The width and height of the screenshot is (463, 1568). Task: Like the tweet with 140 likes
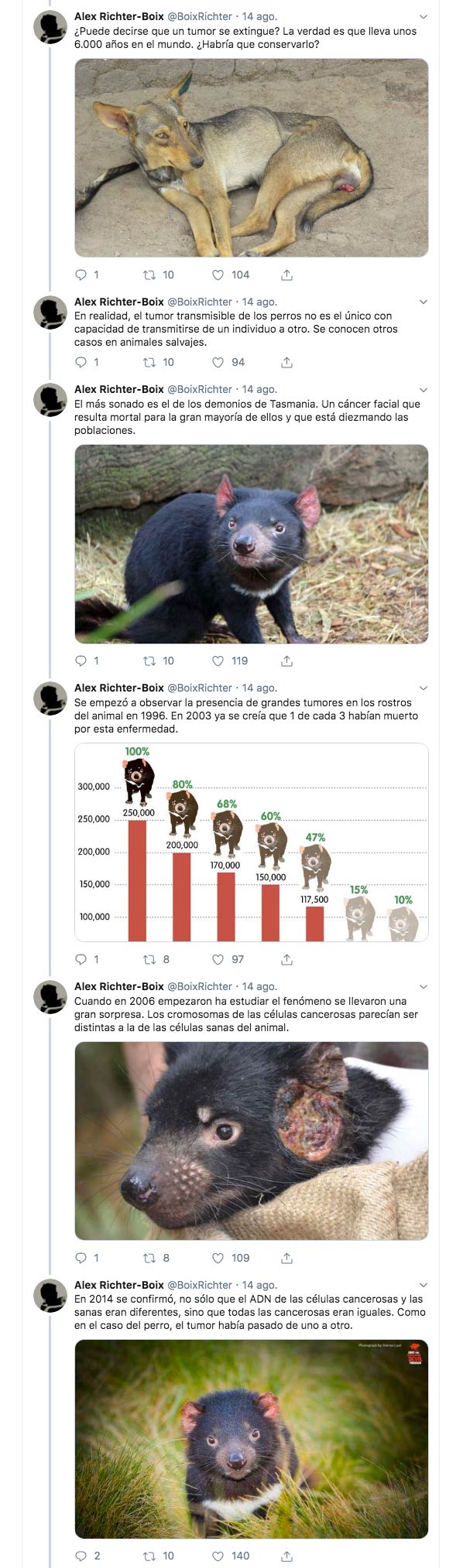click(x=230, y=1556)
